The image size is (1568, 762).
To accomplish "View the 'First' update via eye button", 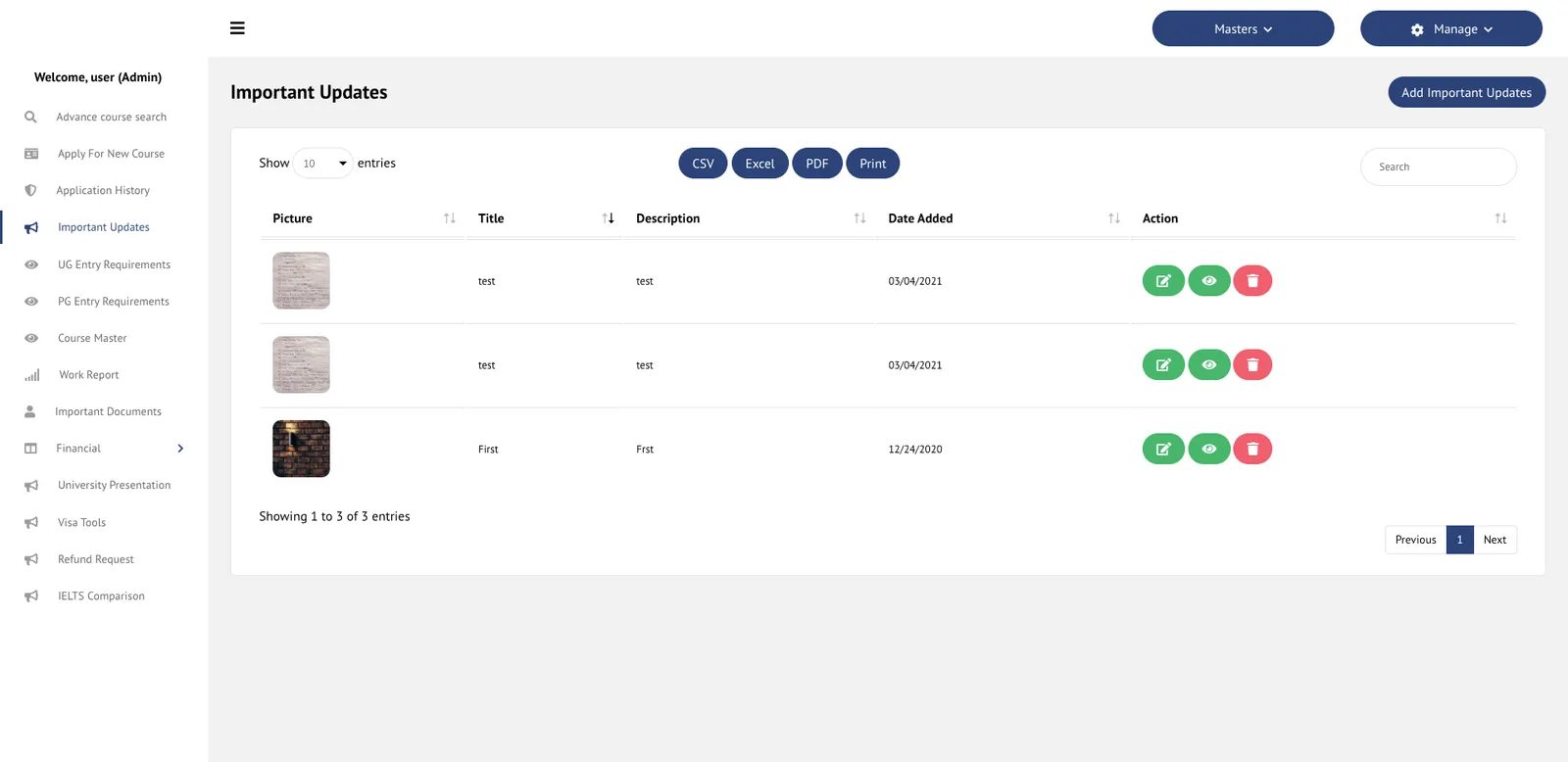I will [x=1209, y=450].
